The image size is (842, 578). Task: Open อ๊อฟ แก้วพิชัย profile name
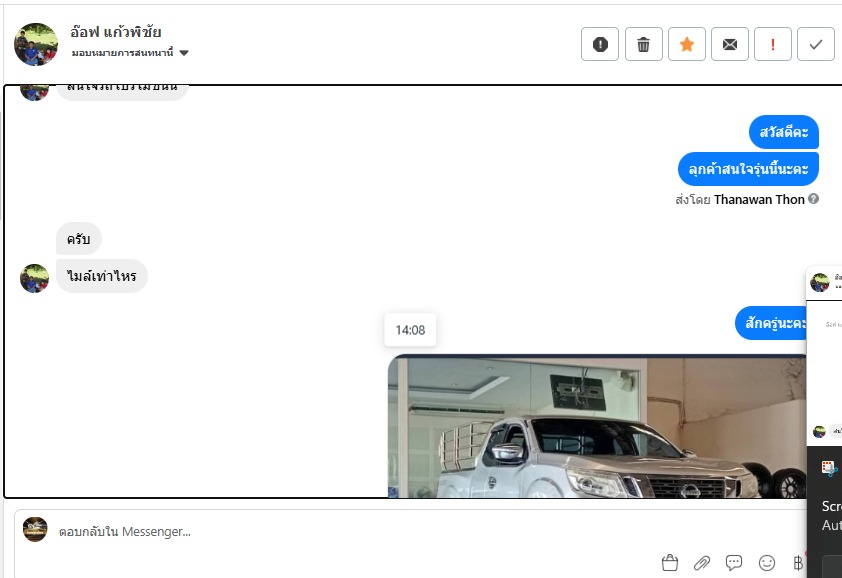[x=115, y=32]
